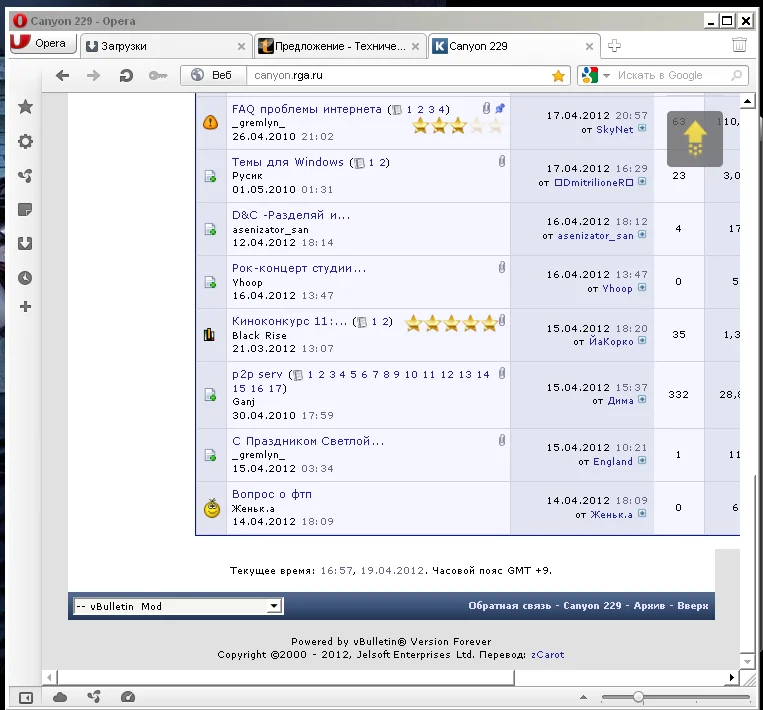Adjust the zoom slider in status bar
This screenshot has width=763, height=710.
(638, 697)
